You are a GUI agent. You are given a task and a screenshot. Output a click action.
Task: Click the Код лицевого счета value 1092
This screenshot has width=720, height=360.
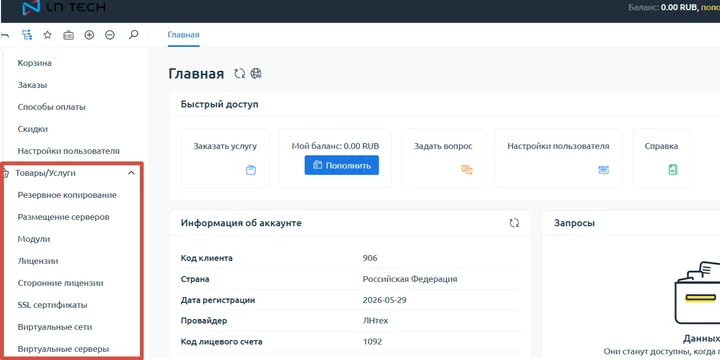coord(372,342)
